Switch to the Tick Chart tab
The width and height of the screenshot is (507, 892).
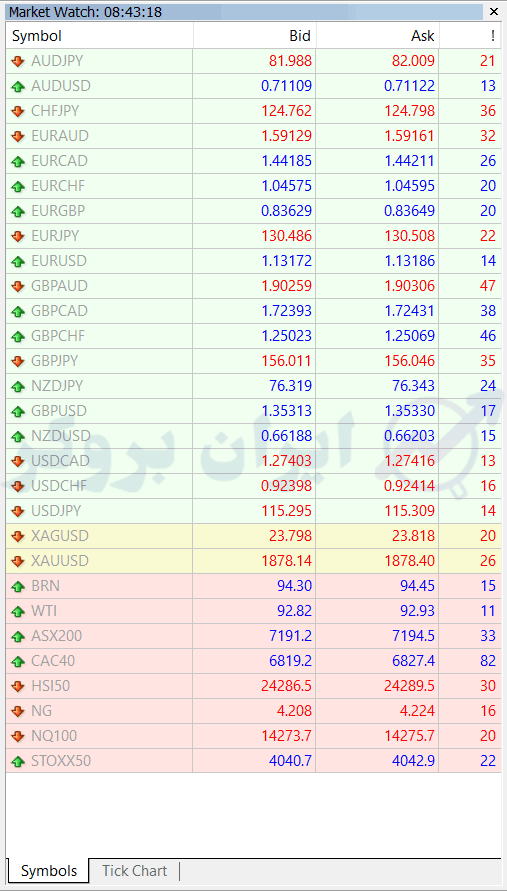[x=135, y=871]
